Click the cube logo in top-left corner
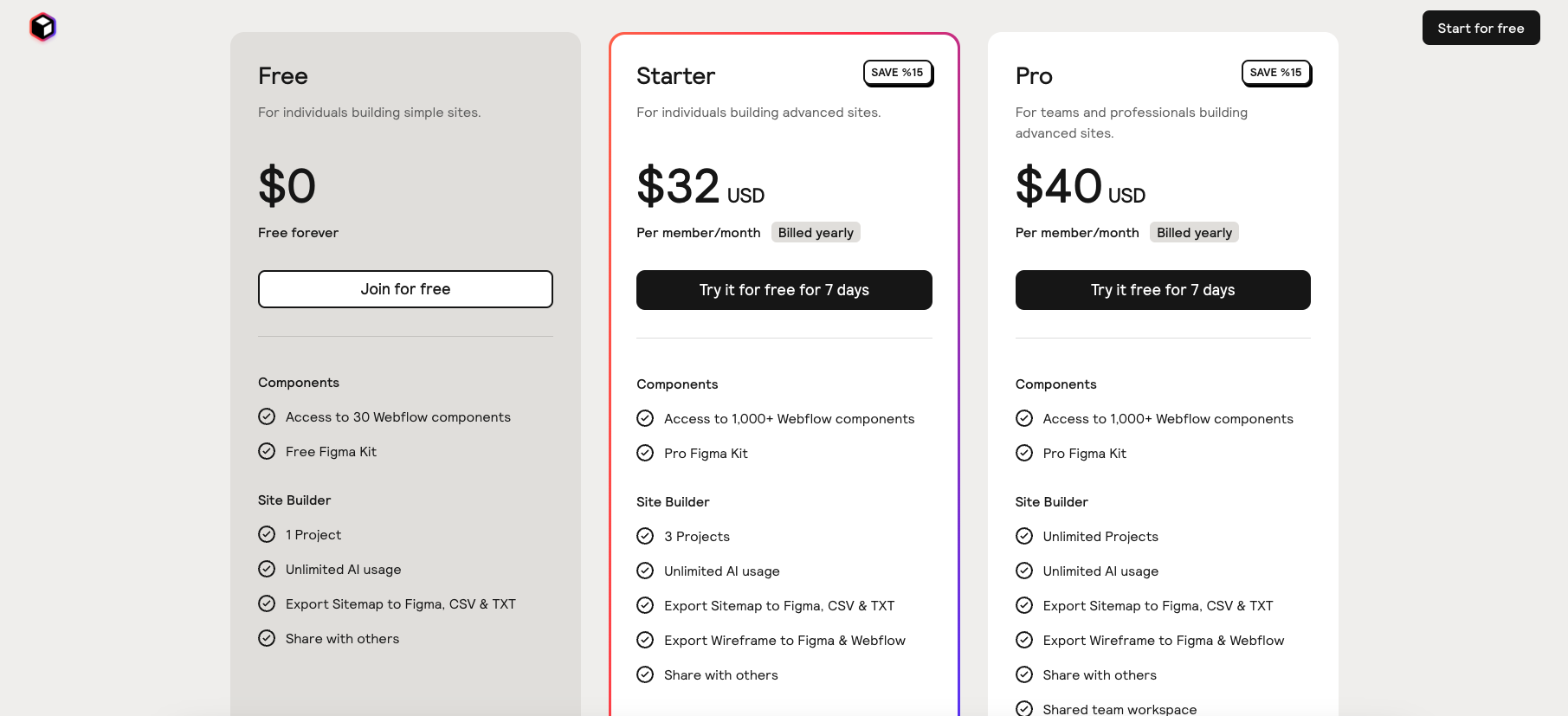The image size is (1568, 716). (x=42, y=28)
